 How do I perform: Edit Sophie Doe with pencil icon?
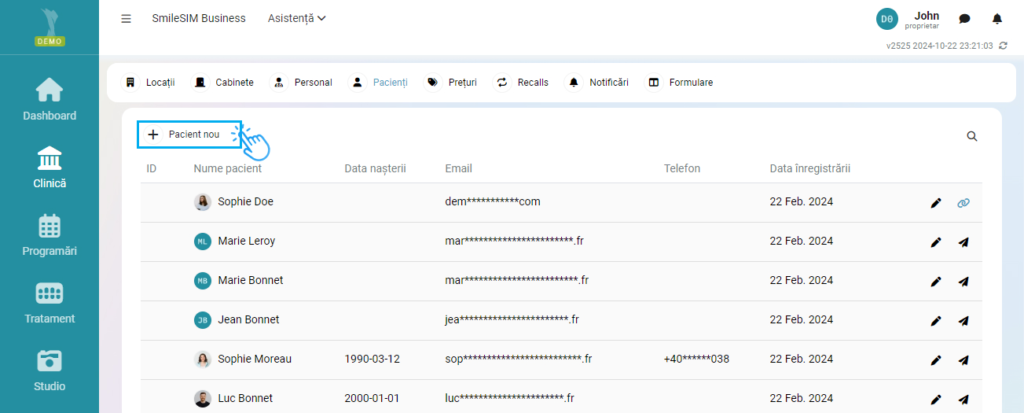[936, 202]
